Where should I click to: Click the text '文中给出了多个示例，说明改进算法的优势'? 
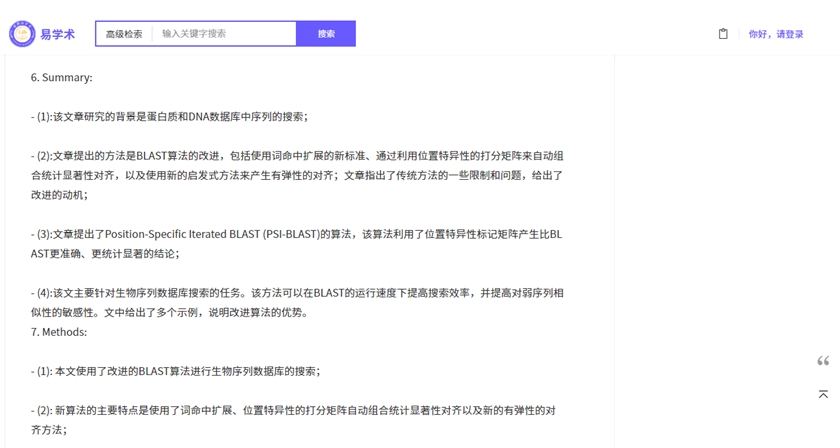(205, 313)
